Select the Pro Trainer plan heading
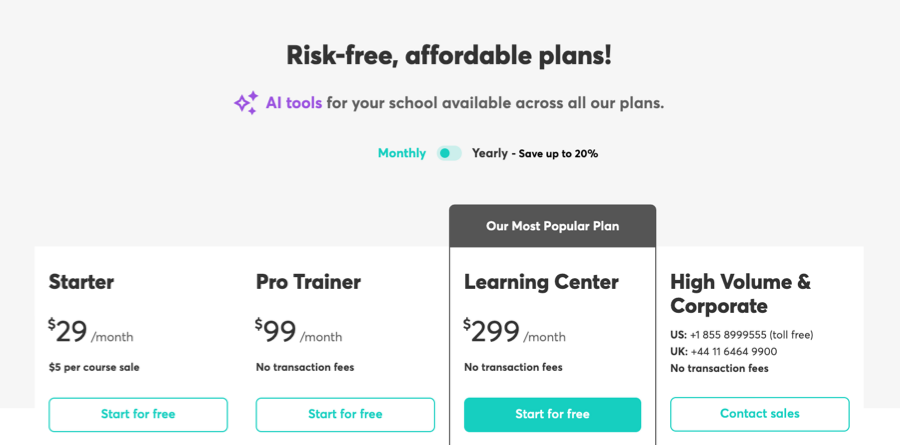Image resolution: width=900 pixels, height=445 pixels. (308, 282)
